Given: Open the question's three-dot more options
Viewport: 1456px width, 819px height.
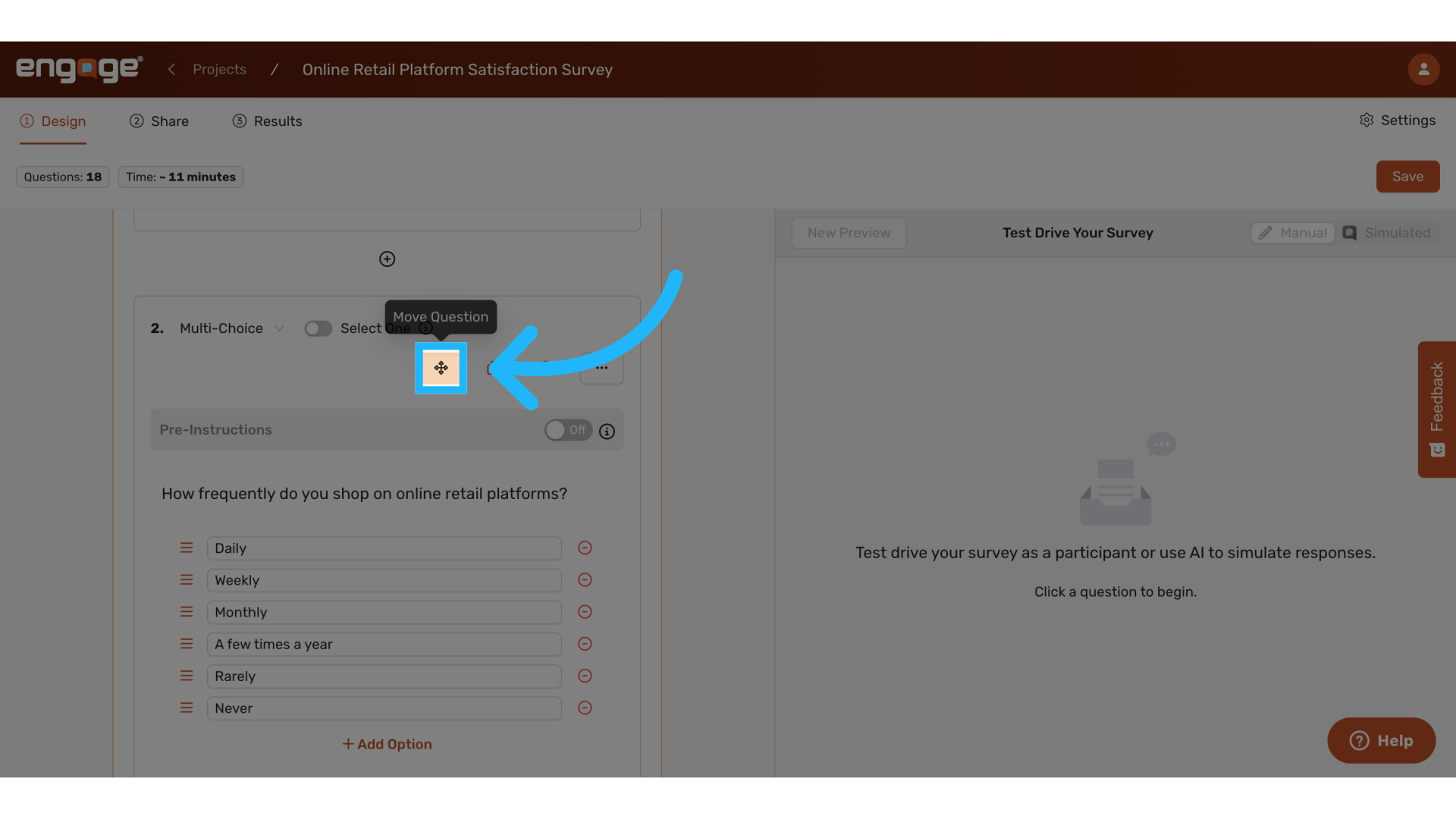Looking at the screenshot, I should coord(602,368).
